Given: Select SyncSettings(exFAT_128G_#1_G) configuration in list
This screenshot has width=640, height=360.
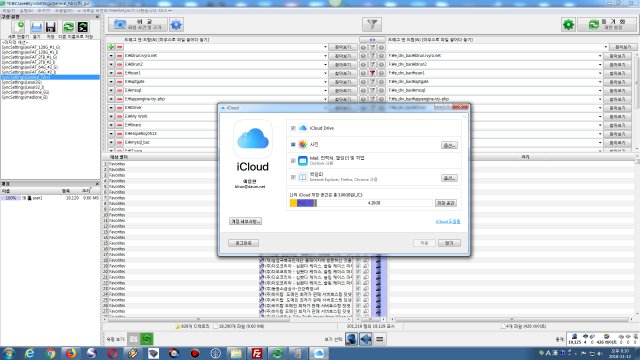Looking at the screenshot, I should [31, 47].
